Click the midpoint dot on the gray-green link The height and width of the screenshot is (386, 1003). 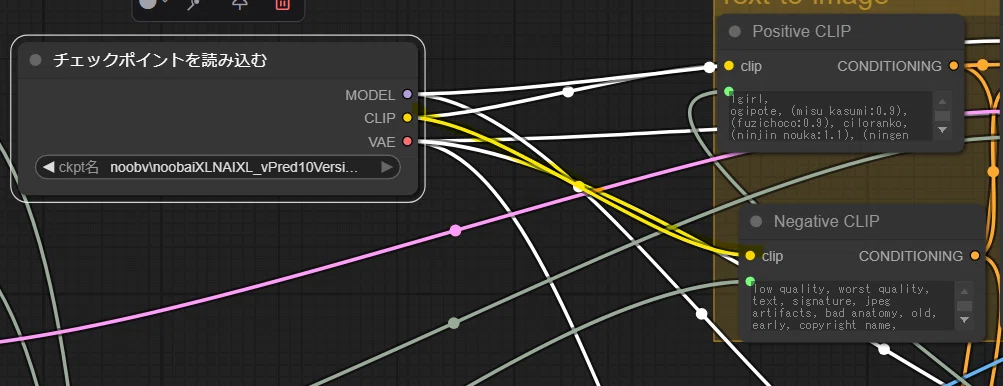click(x=454, y=323)
